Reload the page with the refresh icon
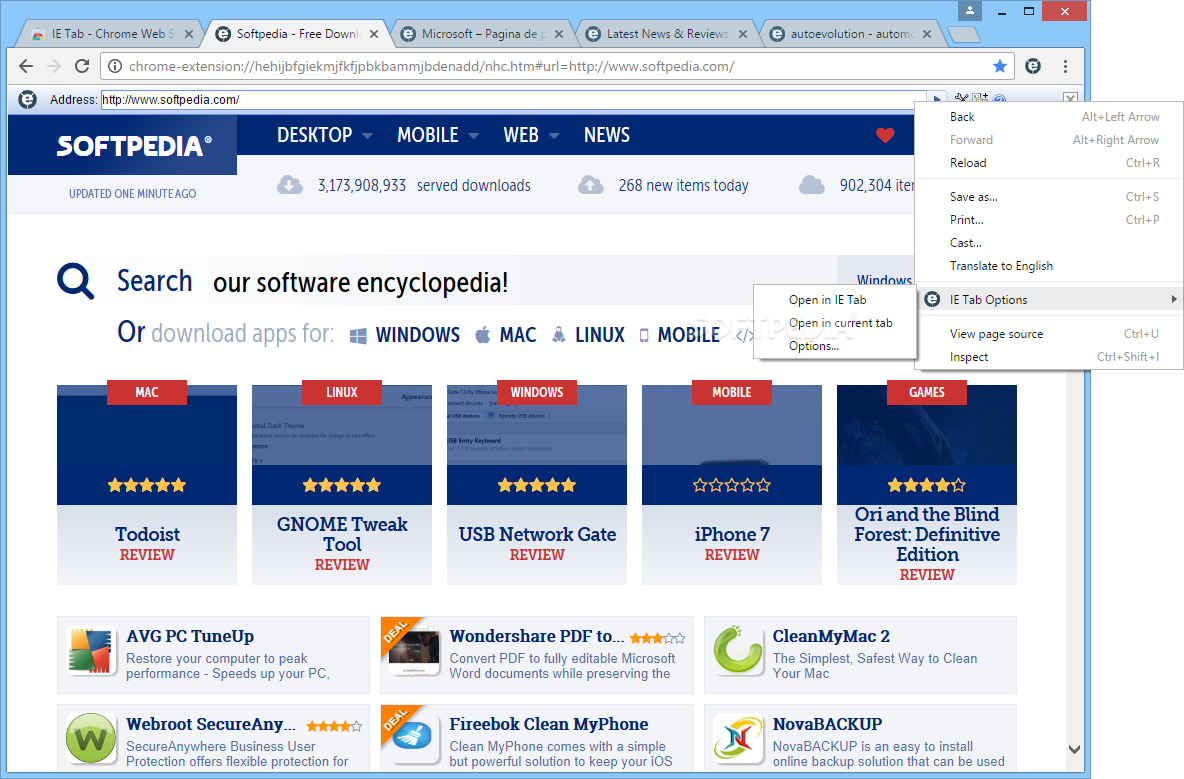 click(82, 66)
